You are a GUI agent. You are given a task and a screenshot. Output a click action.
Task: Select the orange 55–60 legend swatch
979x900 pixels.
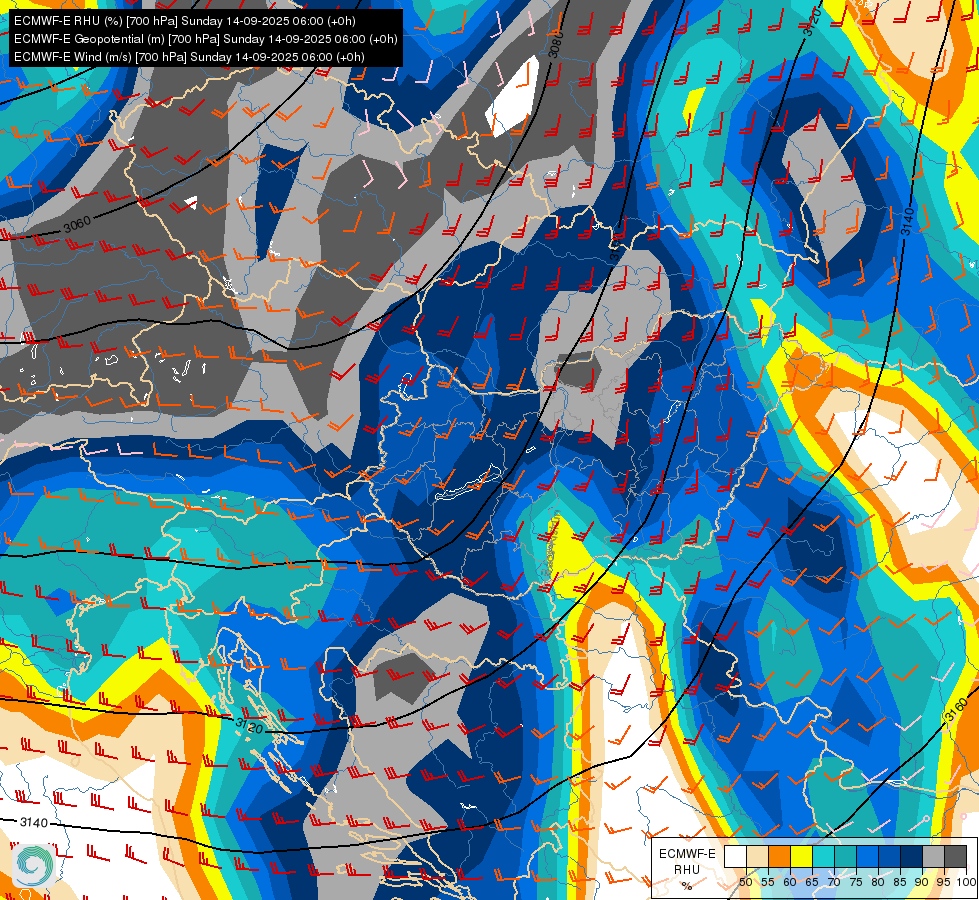(779, 856)
